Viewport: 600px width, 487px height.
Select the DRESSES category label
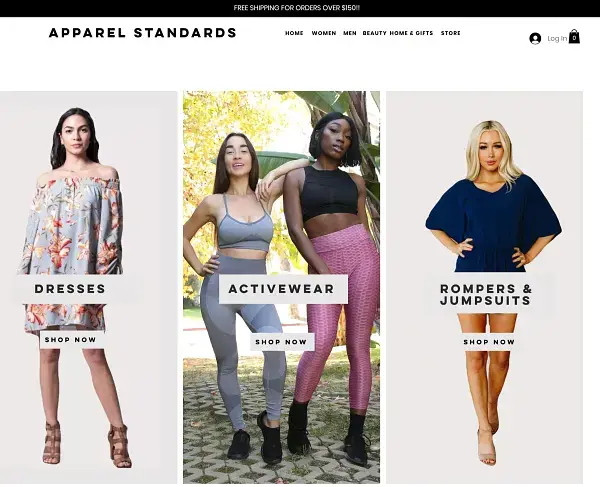pyautogui.click(x=70, y=289)
